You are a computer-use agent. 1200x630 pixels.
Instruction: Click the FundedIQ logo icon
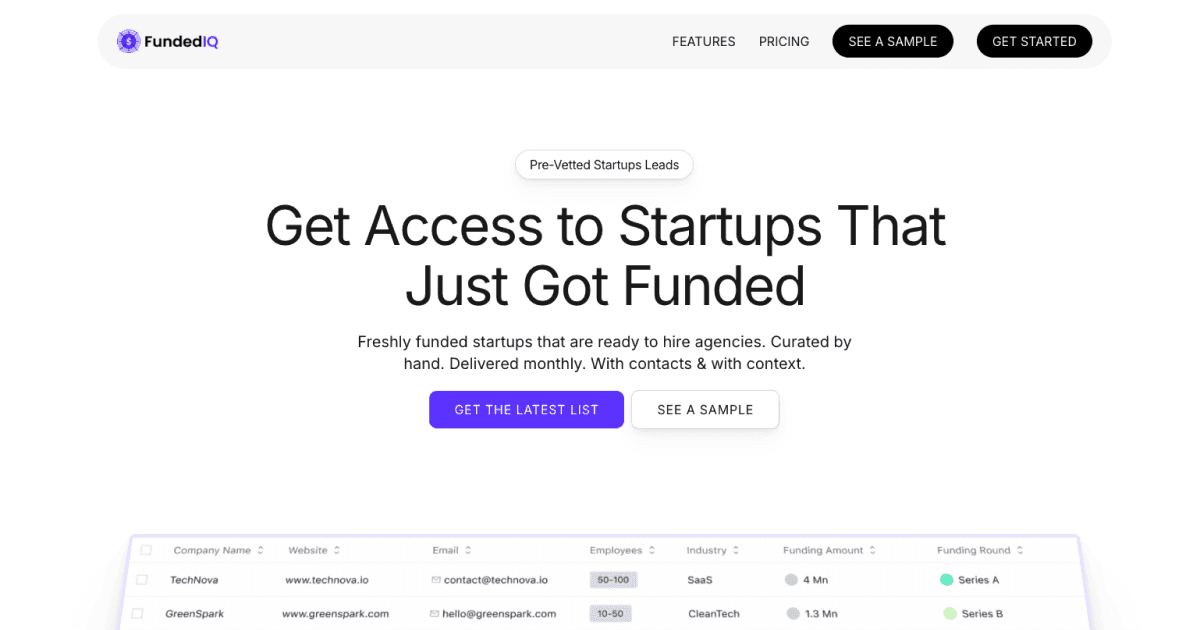click(128, 41)
